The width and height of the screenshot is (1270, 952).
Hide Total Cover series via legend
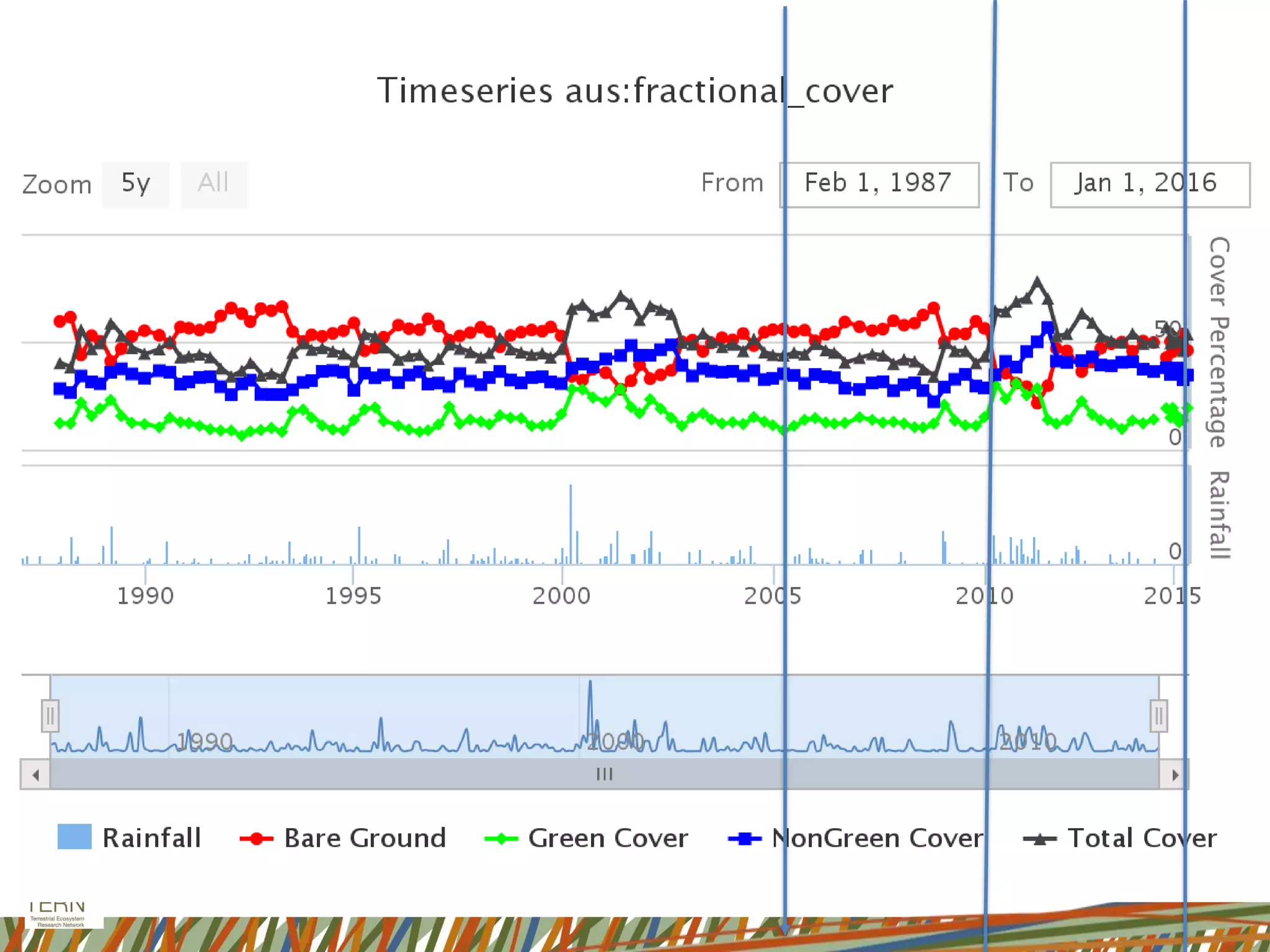click(1142, 838)
